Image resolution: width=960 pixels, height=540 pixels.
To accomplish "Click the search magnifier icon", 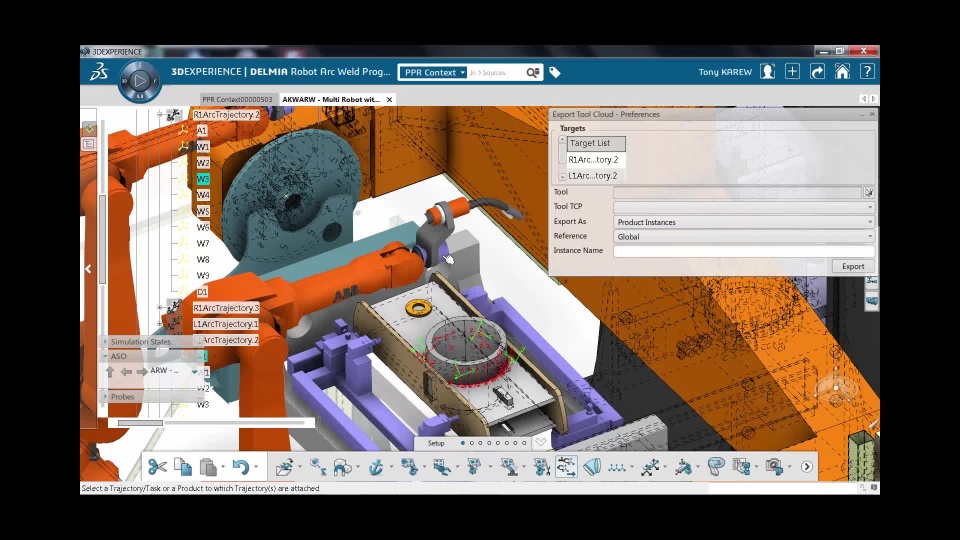I will coord(533,72).
